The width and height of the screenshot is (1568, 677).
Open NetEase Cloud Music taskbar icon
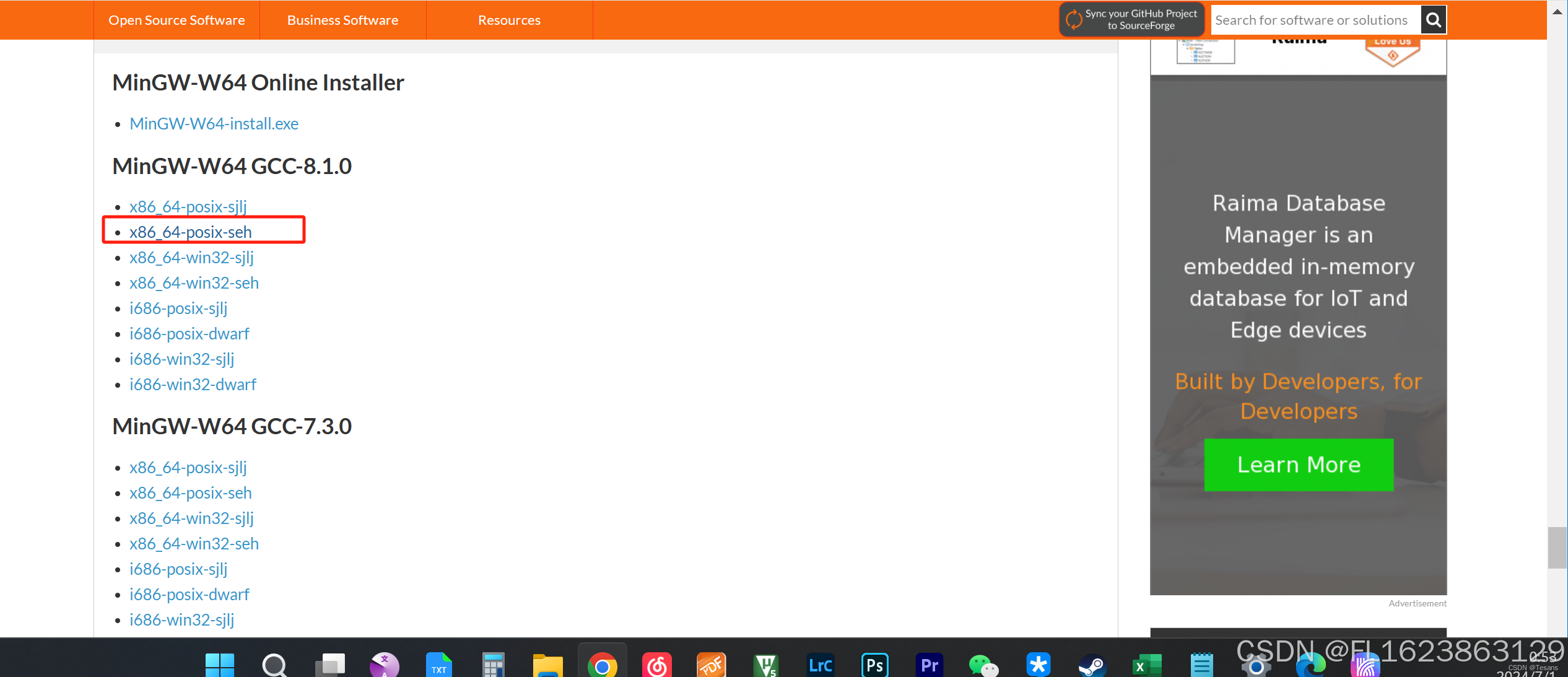point(656,665)
